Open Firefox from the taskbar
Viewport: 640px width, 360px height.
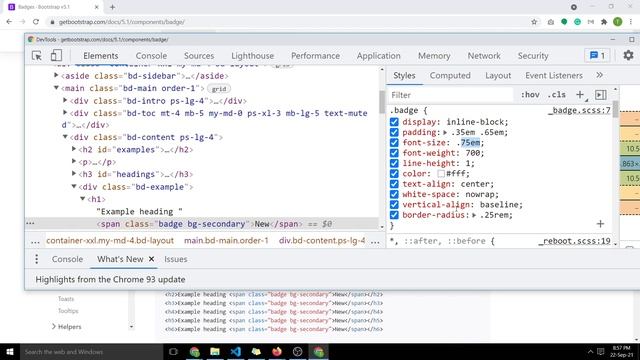[277, 351]
